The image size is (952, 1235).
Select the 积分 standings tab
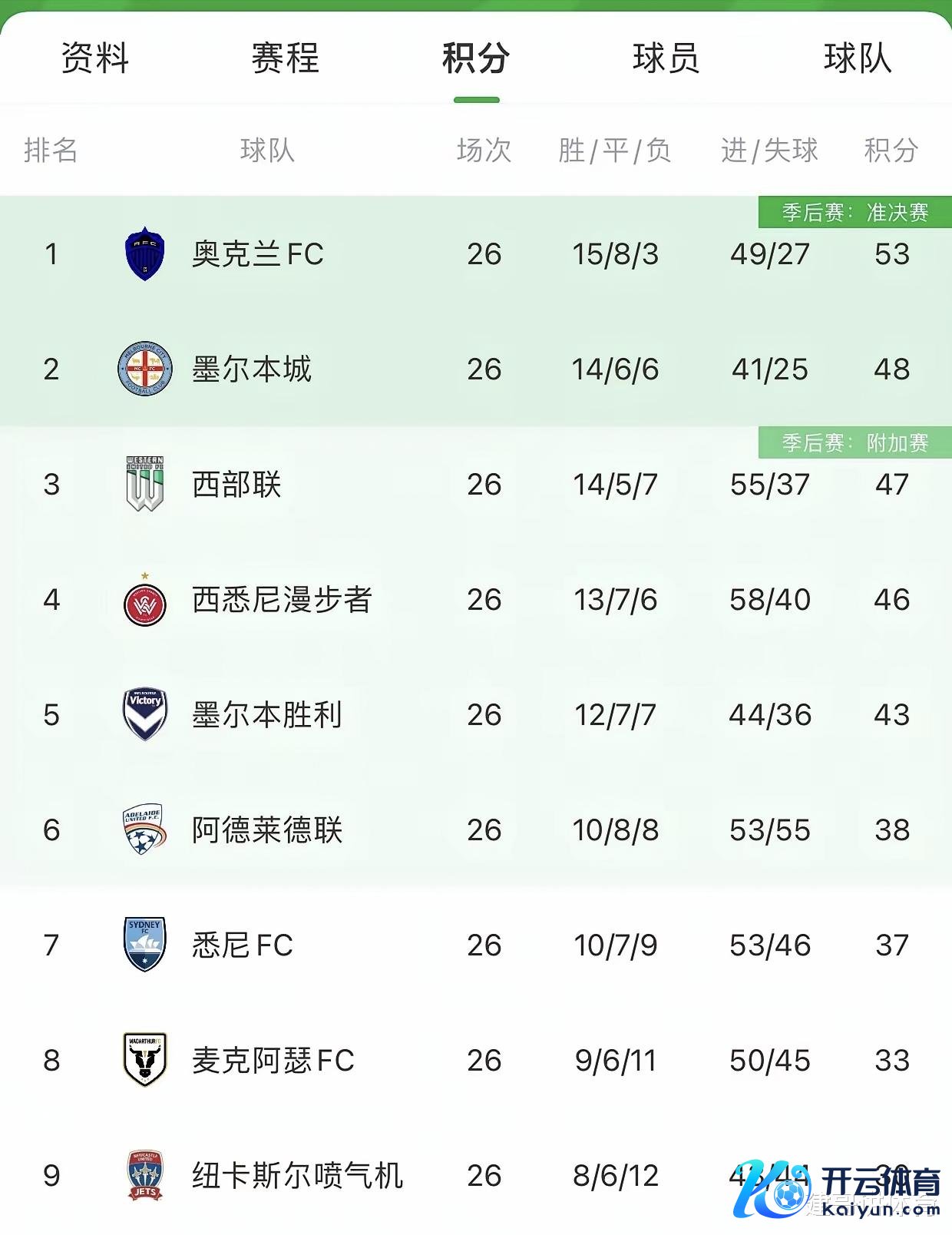click(476, 58)
